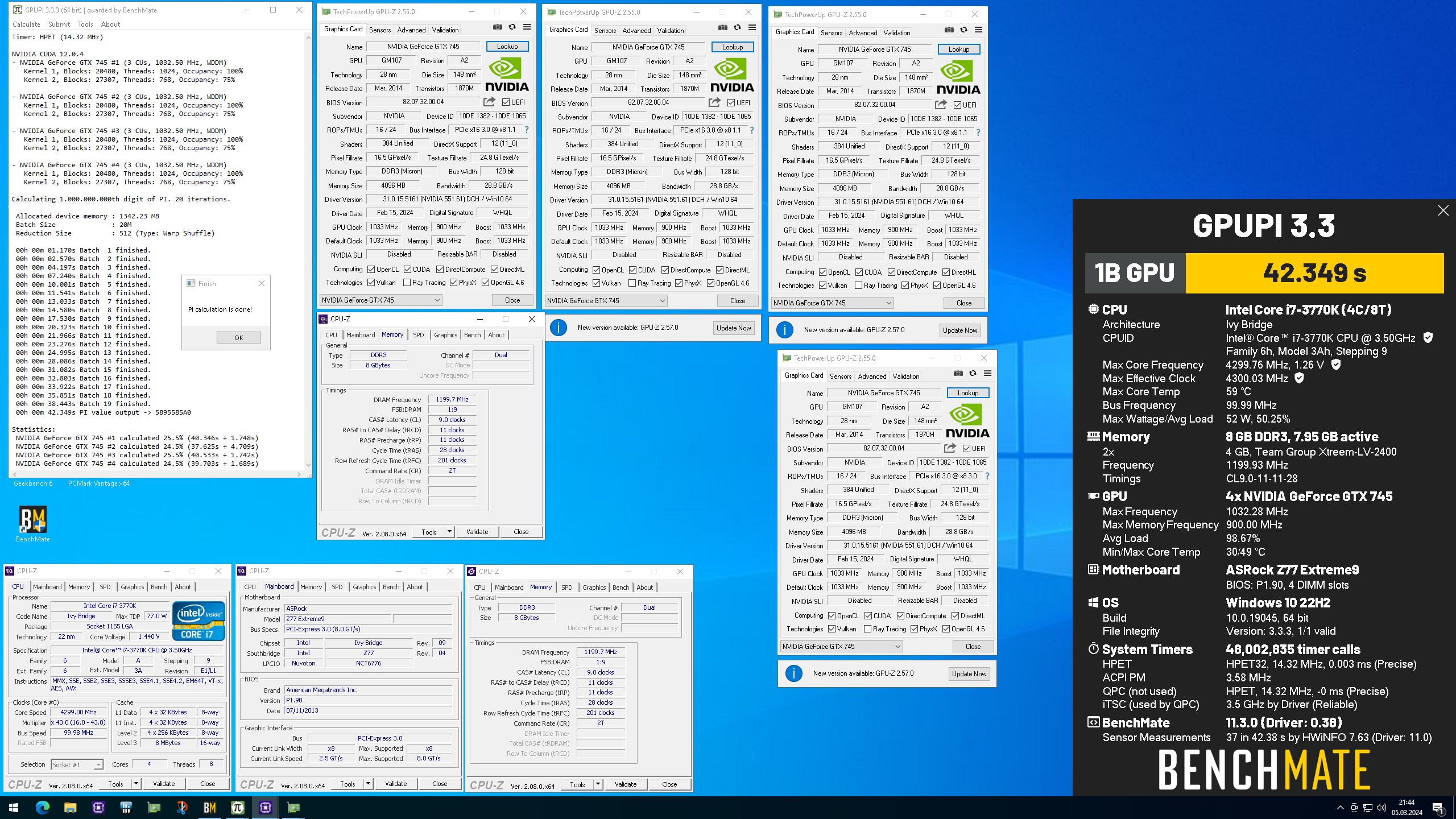Image resolution: width=1456 pixels, height=819 pixels.
Task: Expand Tools dropdown arrow in CPU-Z Mainboard window
Action: [x=368, y=784]
